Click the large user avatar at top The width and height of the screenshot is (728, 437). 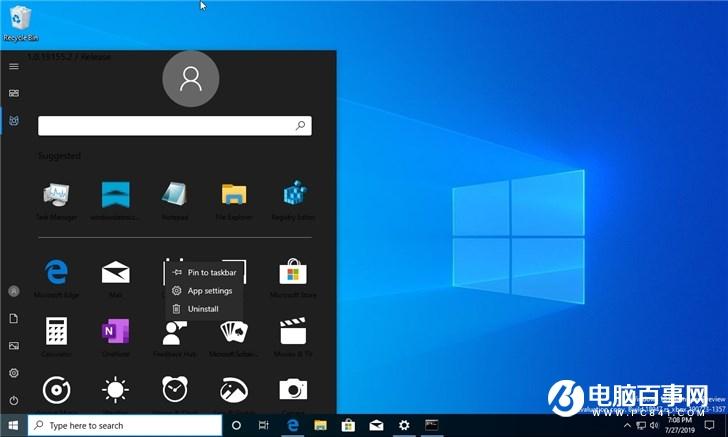(191, 79)
